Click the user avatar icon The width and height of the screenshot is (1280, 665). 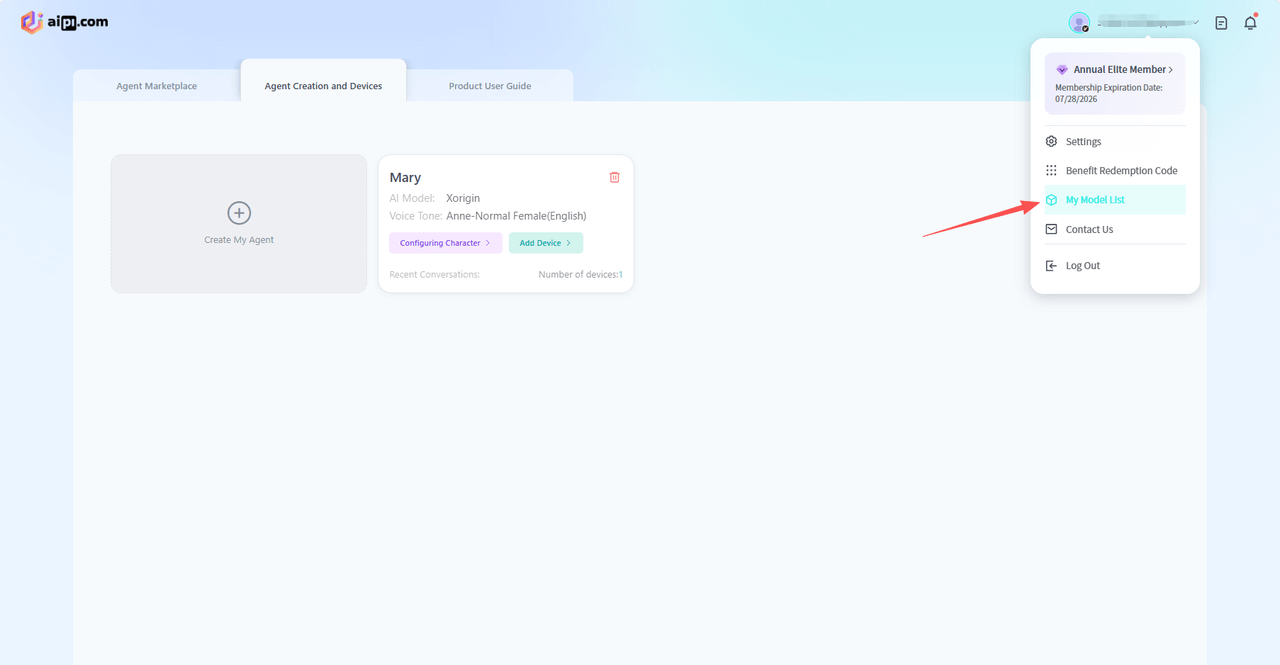[x=1078, y=22]
